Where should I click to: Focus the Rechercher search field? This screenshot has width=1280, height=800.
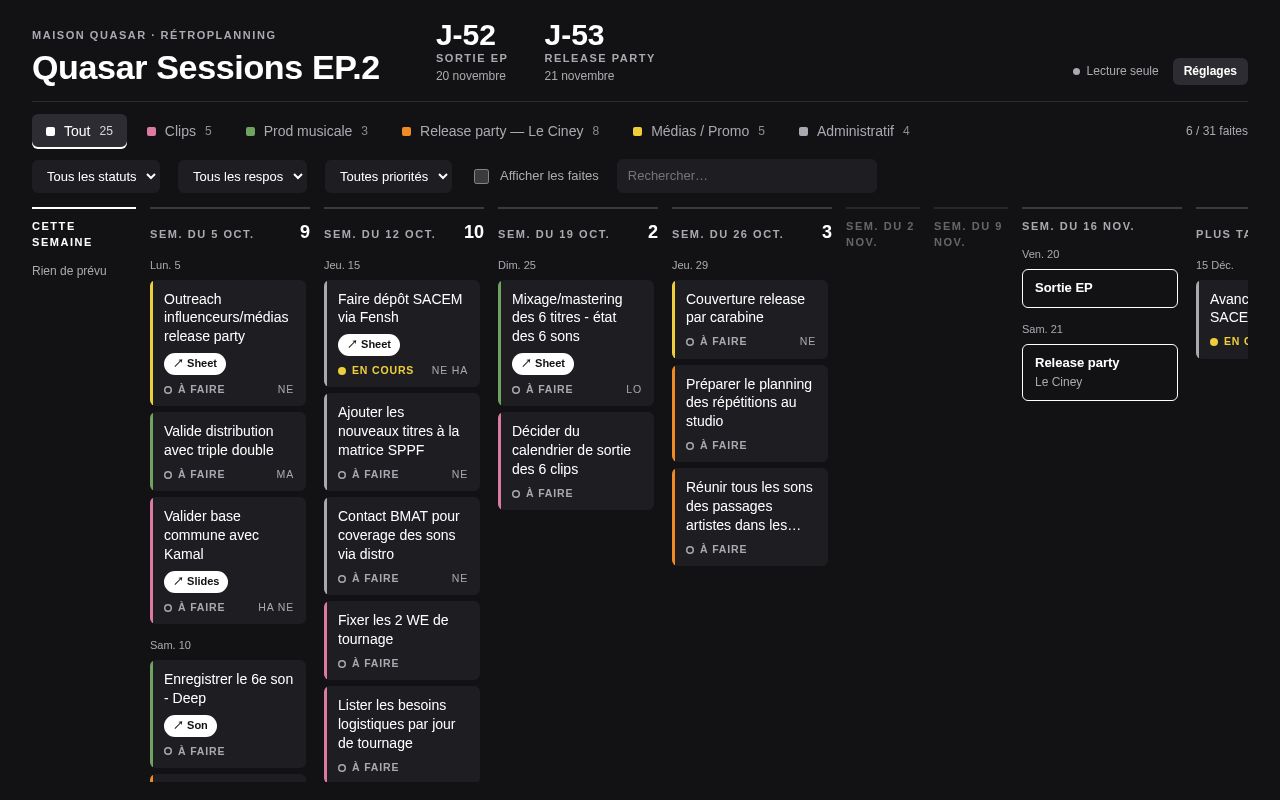point(747,176)
